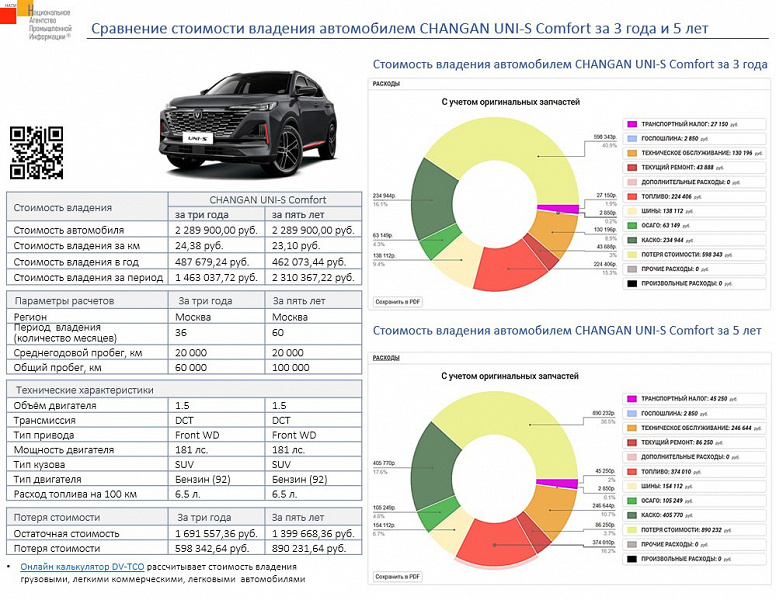Click the magenta Транспортный налог 27 150 swatch
The width and height of the screenshot is (776, 600).
[x=632, y=124]
